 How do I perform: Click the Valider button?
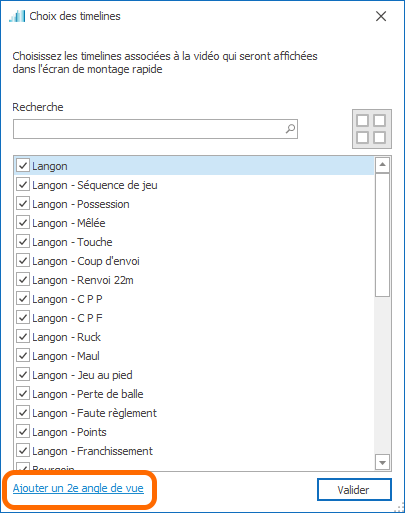coord(354,490)
